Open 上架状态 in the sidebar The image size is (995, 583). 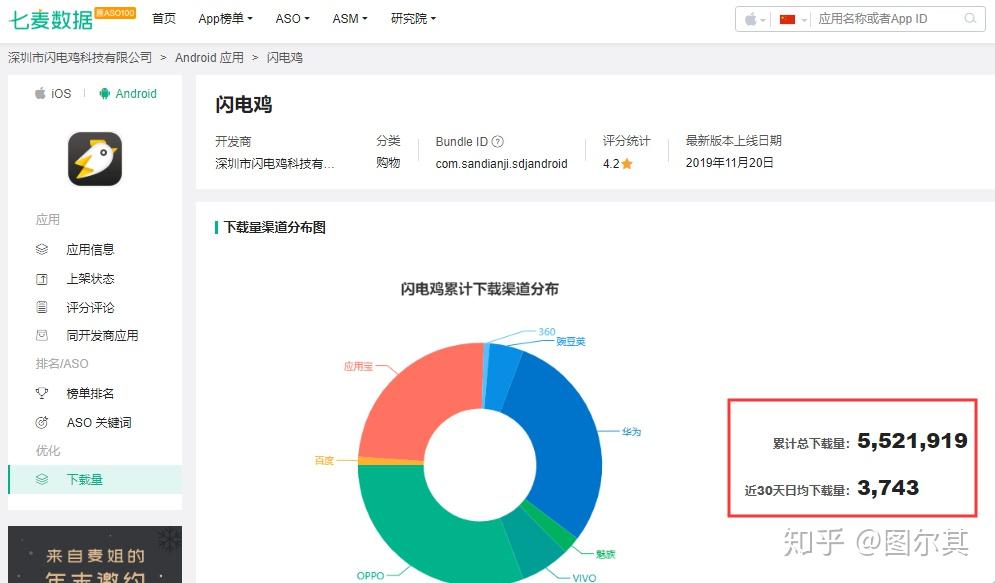tap(90, 278)
